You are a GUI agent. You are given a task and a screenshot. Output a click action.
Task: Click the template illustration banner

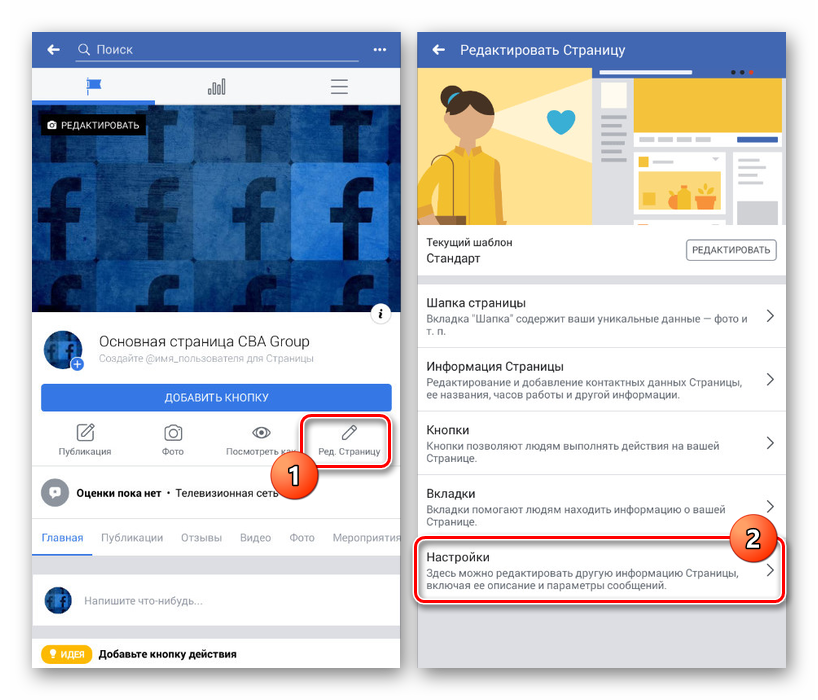click(602, 147)
